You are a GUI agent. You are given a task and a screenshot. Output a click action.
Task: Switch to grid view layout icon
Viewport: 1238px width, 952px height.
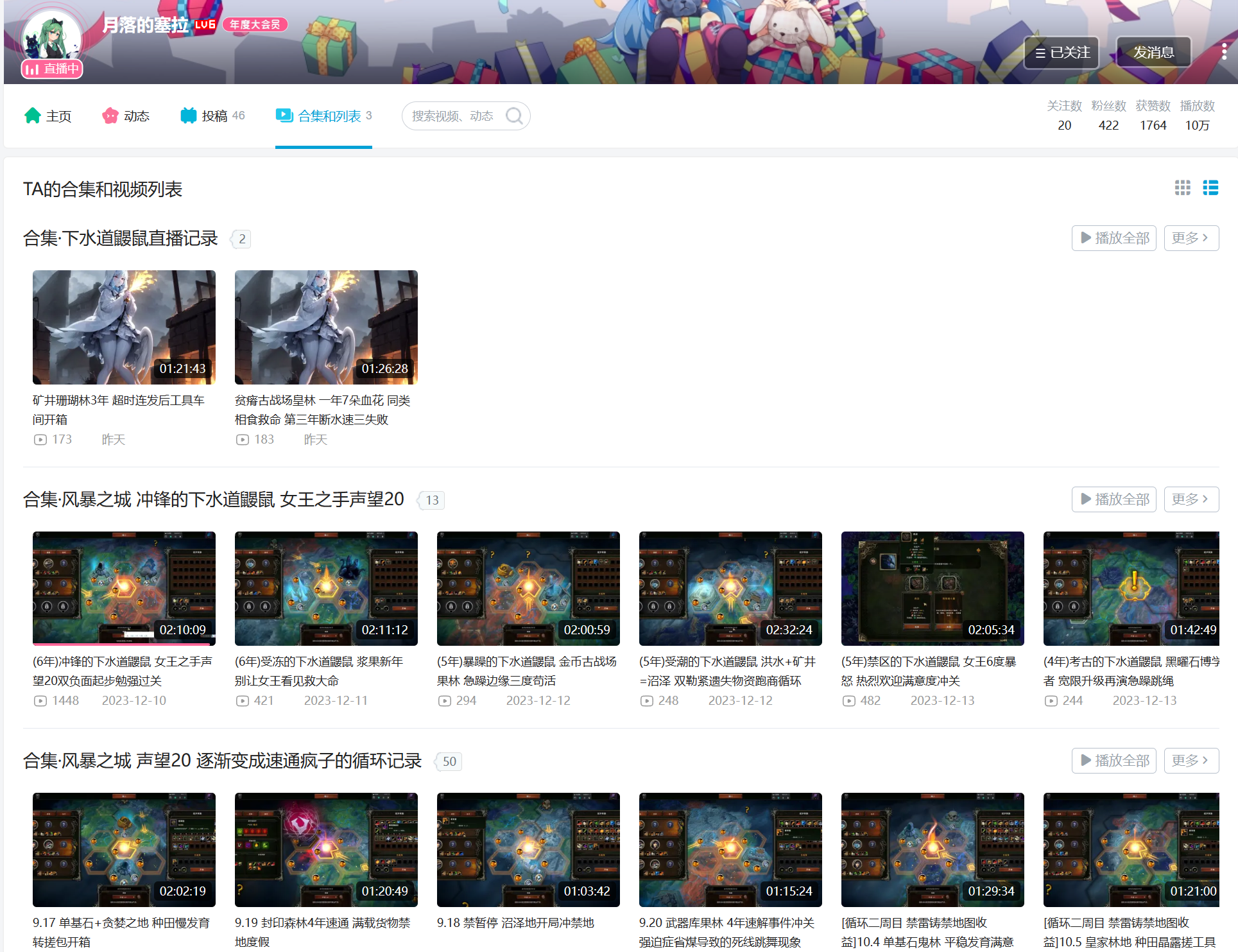(1182, 187)
